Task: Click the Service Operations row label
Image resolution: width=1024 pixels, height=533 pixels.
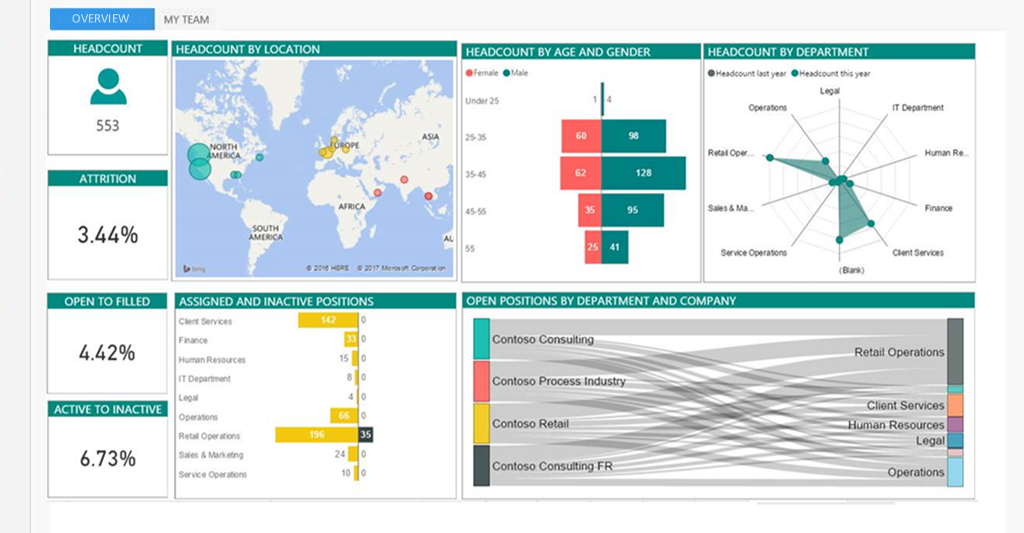Action: tap(213, 475)
